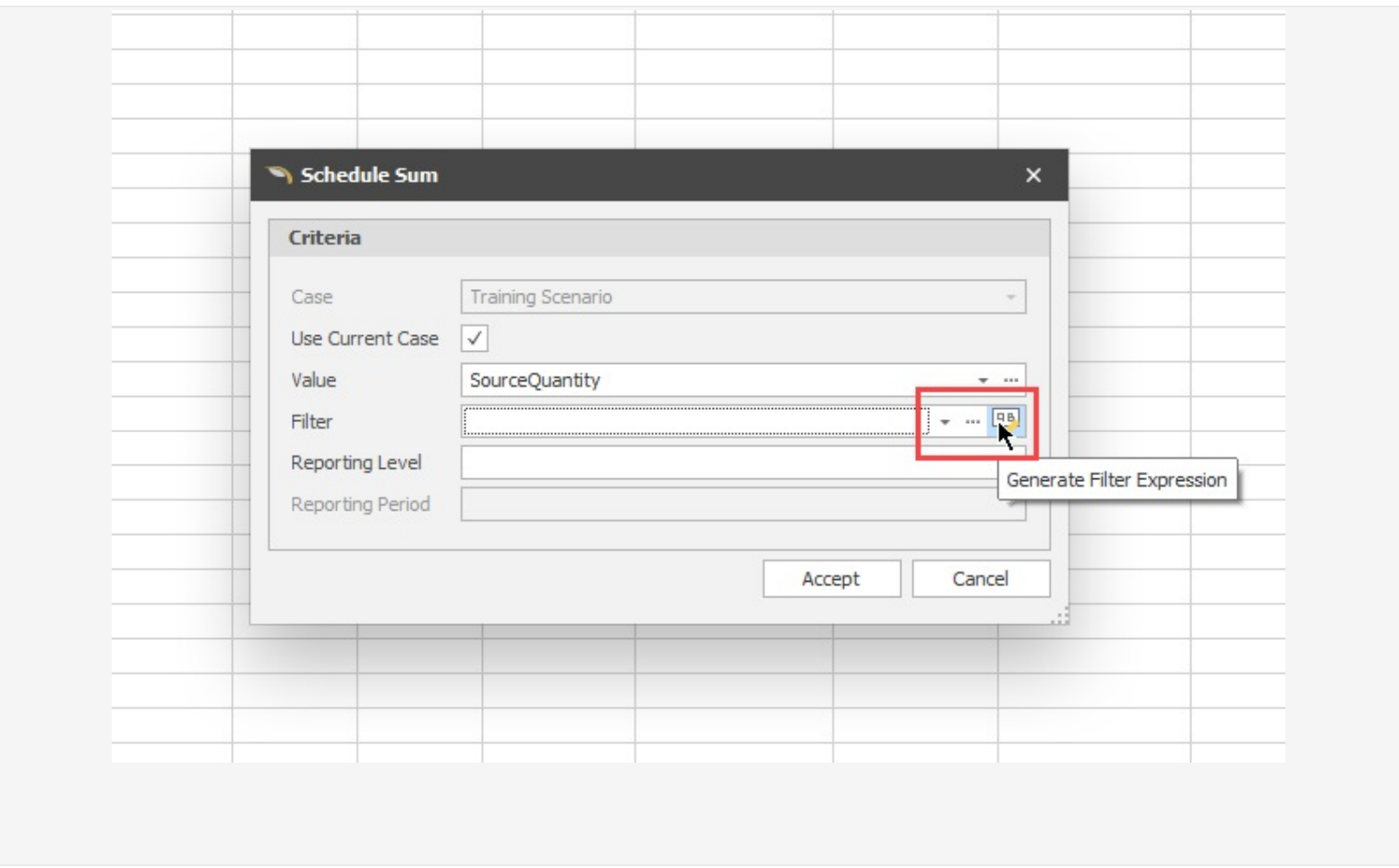
Task: Click the Generate Filter Expression tooltip
Action: click(1117, 480)
